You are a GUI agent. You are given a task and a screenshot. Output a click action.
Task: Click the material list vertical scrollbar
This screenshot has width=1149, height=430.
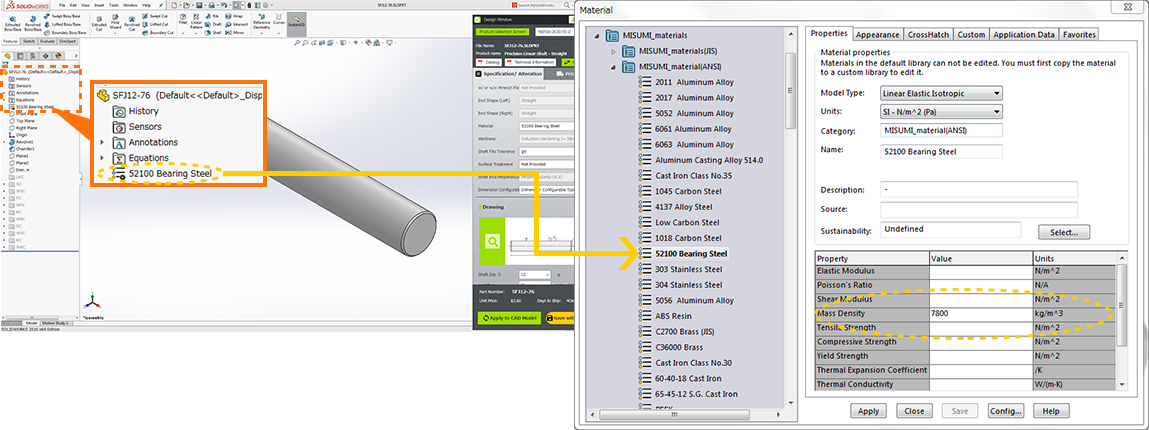pyautogui.click(x=791, y=200)
